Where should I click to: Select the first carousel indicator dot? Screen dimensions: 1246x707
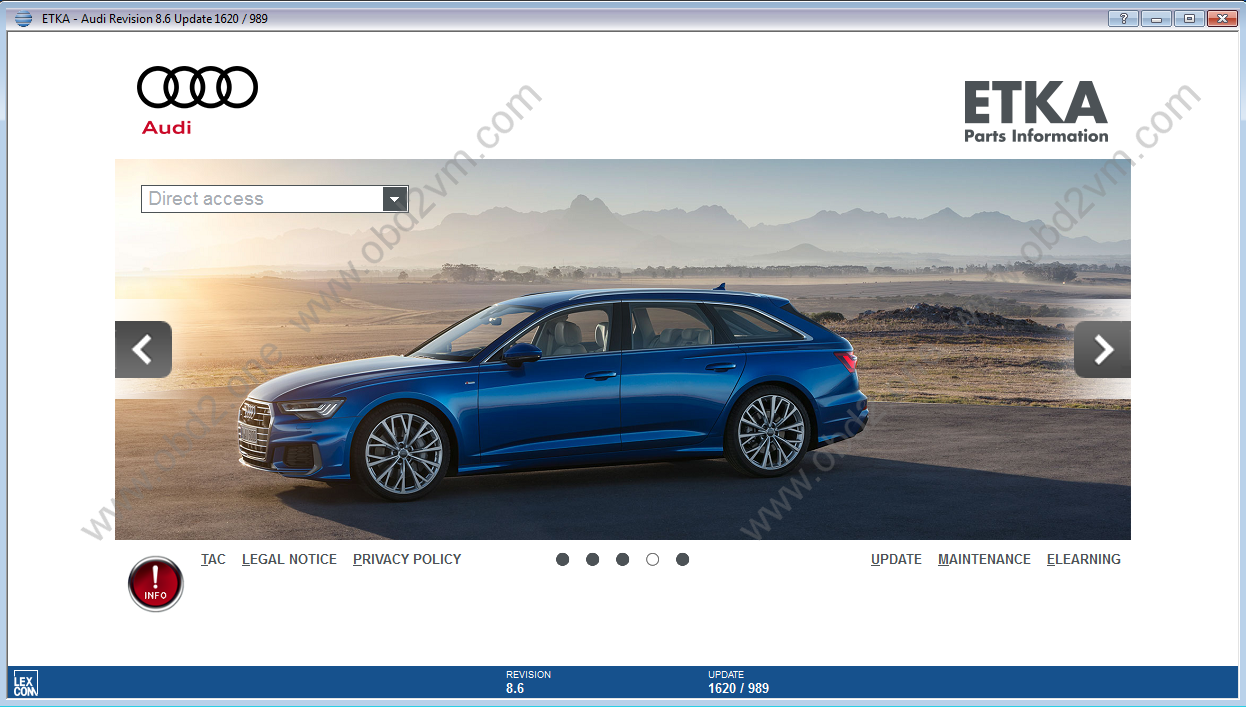563,560
